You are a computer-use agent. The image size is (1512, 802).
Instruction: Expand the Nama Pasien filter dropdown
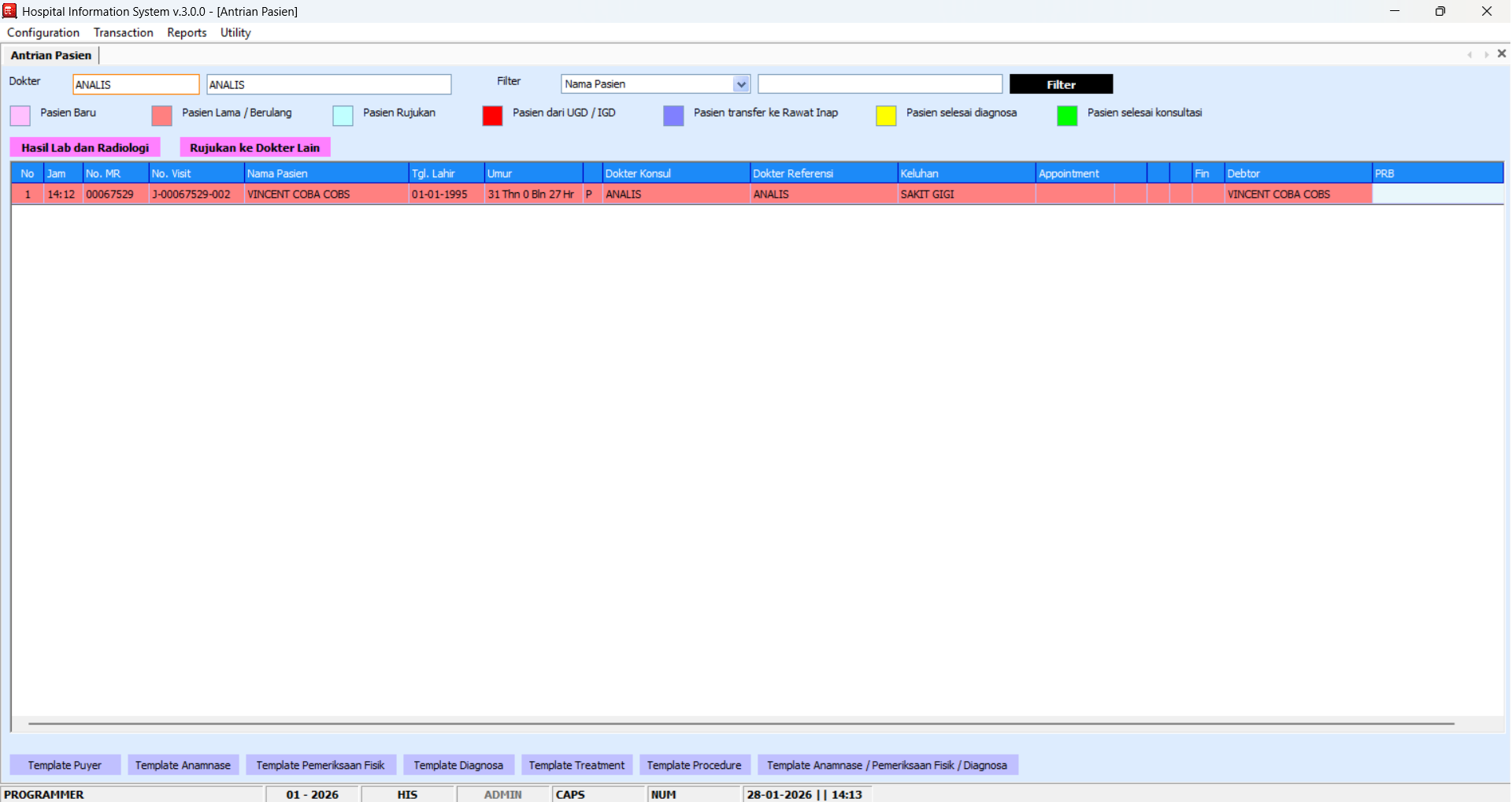coord(740,84)
